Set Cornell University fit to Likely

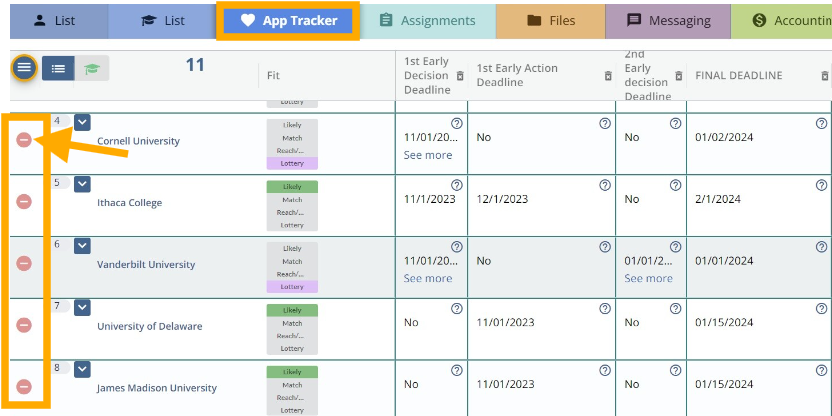pos(292,125)
